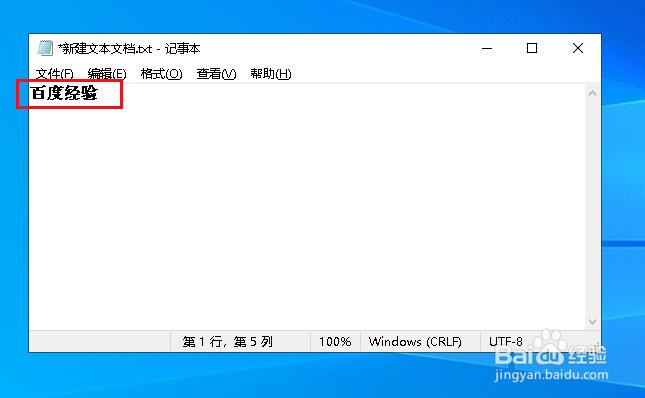Minimize the 记事本 window
This screenshot has width=645, height=398.
[487, 49]
